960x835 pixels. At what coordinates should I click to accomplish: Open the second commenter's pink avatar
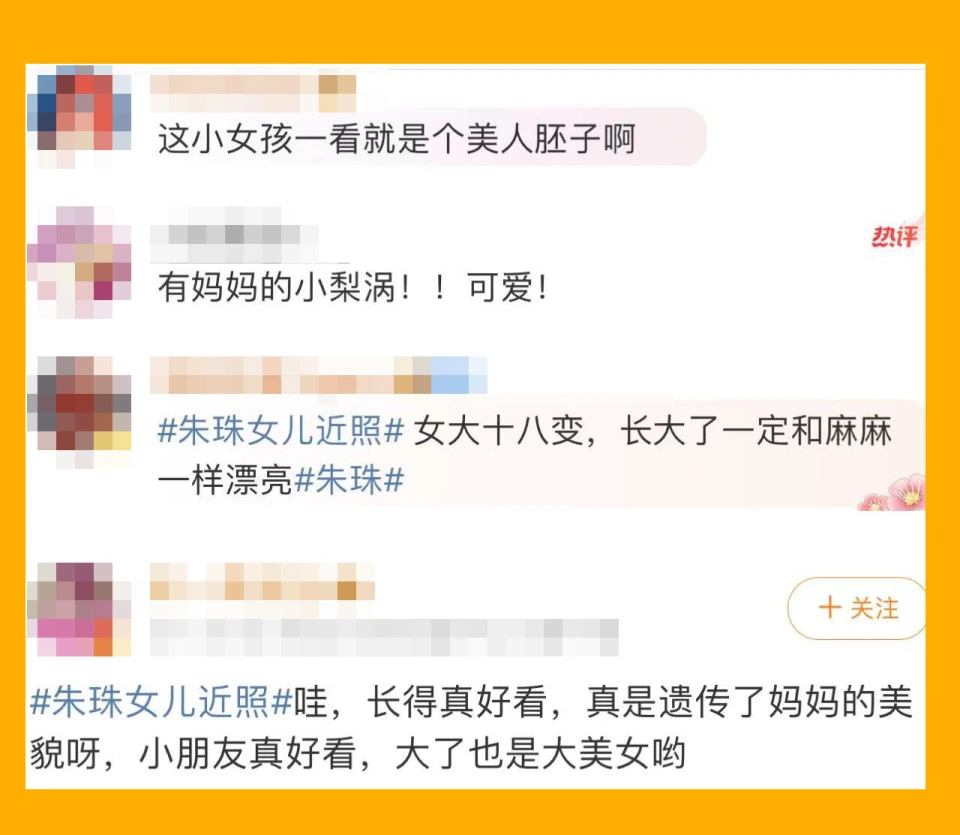pyautogui.click(x=80, y=262)
